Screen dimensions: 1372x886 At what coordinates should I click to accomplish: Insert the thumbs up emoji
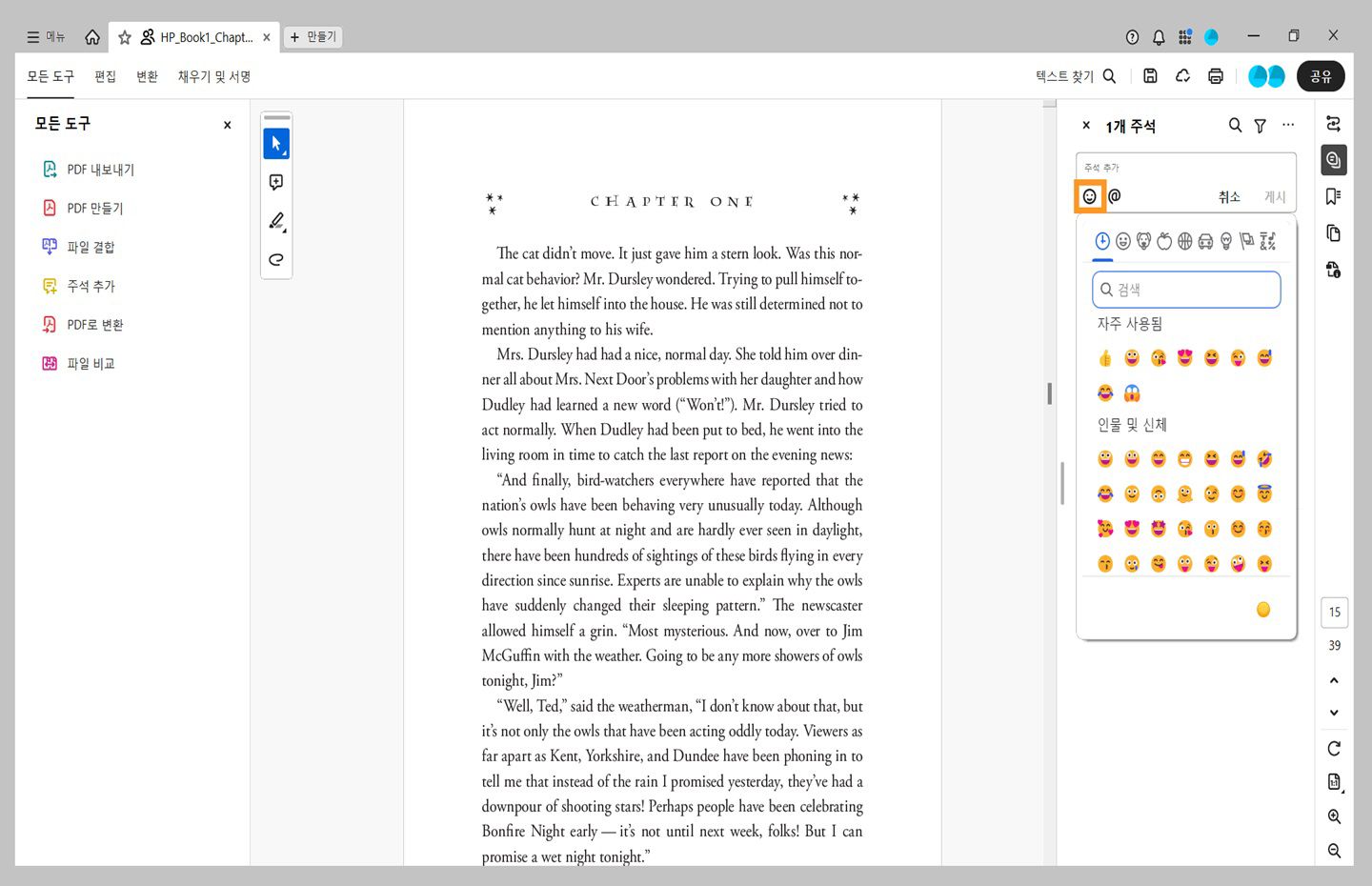(1105, 358)
